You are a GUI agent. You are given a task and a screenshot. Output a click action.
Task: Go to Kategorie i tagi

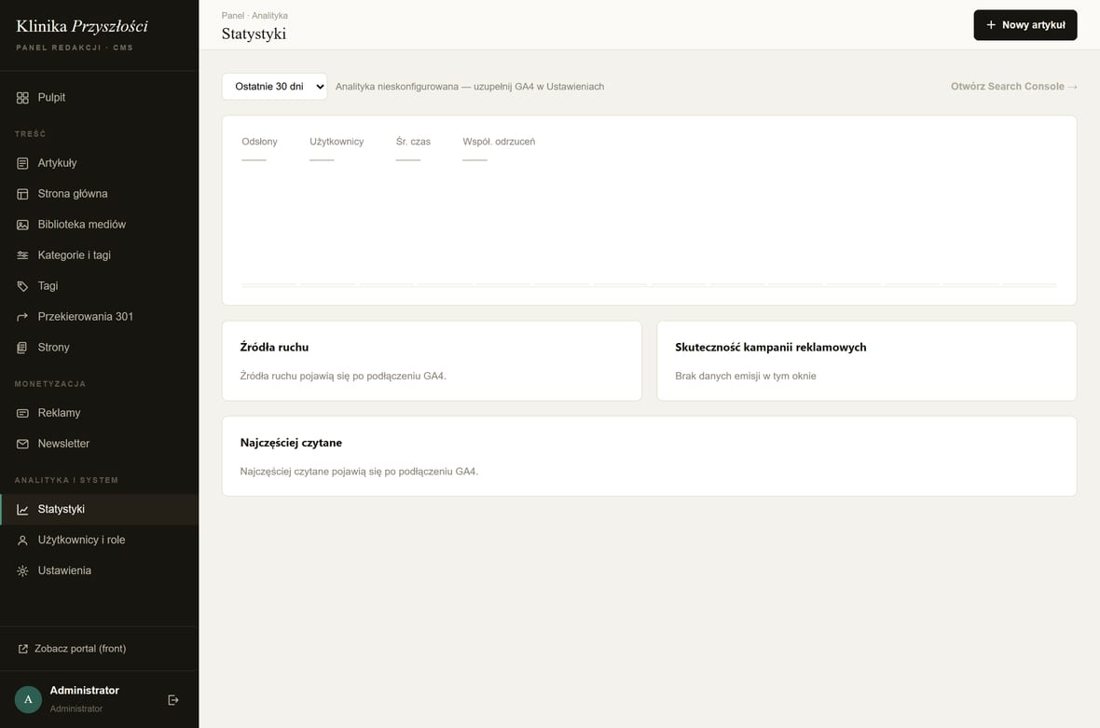point(99,255)
